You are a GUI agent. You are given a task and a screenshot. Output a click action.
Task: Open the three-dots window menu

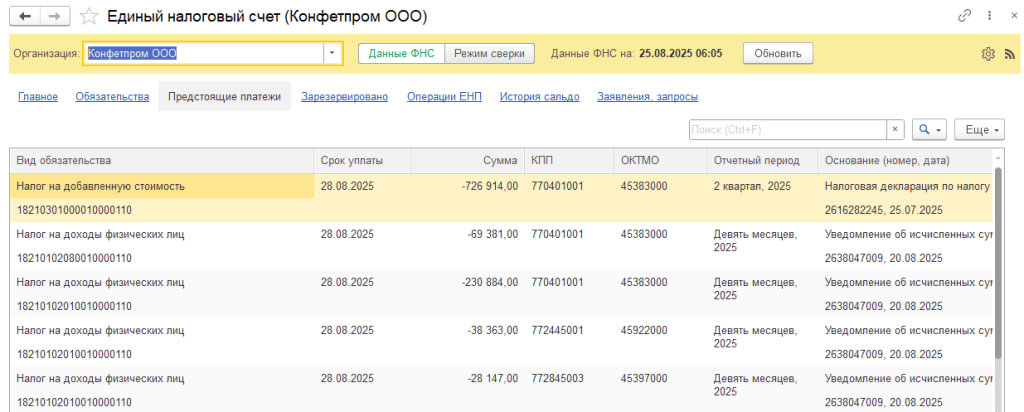tap(989, 17)
